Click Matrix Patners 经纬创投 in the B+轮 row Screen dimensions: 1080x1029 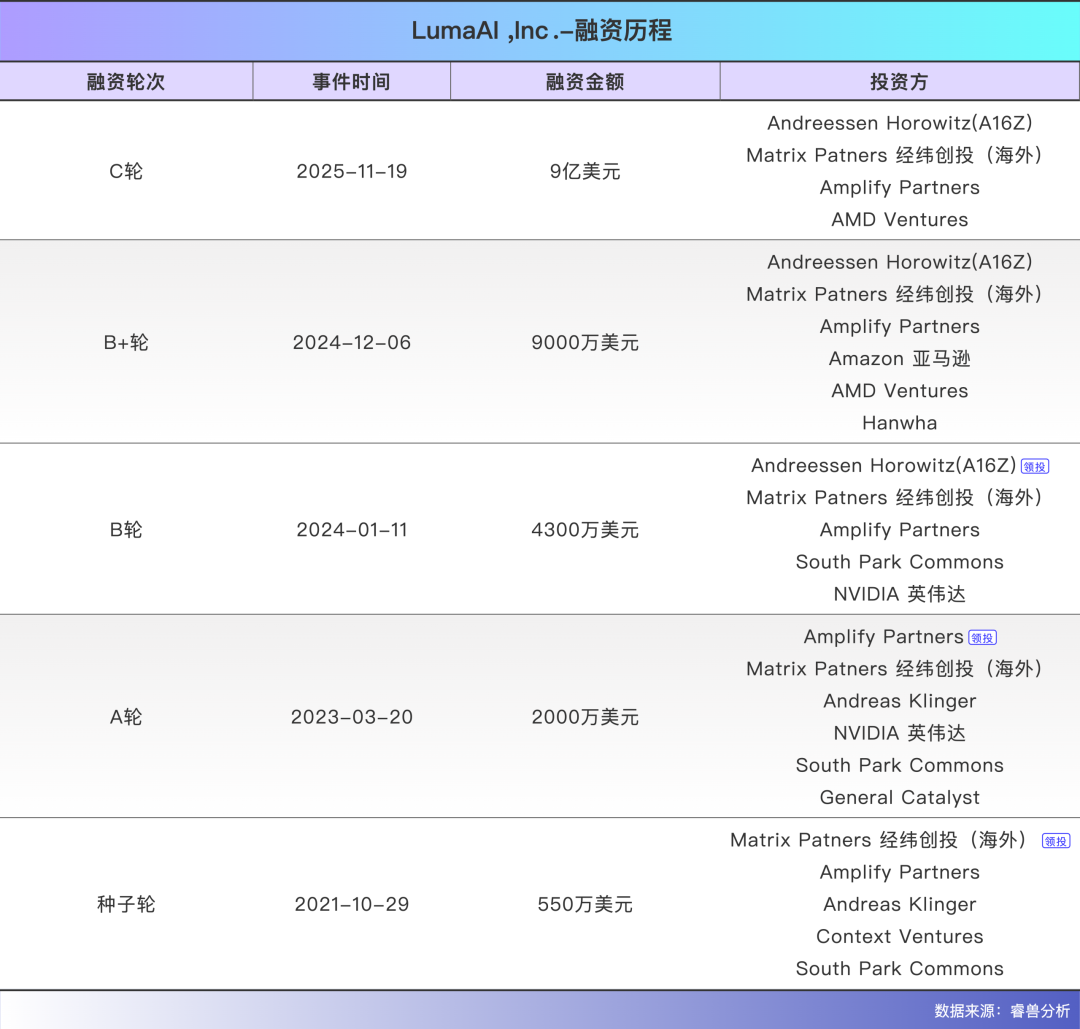[894, 294]
